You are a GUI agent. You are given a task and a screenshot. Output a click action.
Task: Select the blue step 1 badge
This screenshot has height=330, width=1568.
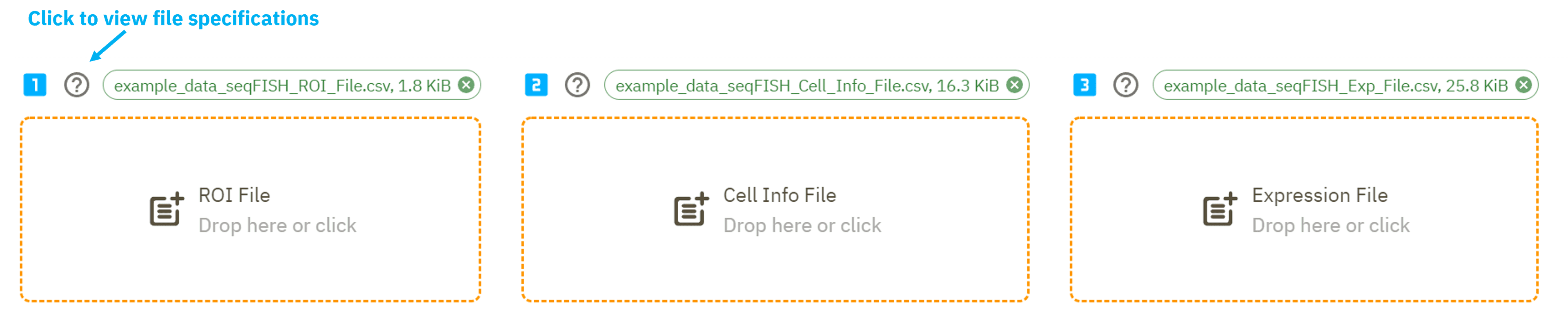click(x=35, y=85)
